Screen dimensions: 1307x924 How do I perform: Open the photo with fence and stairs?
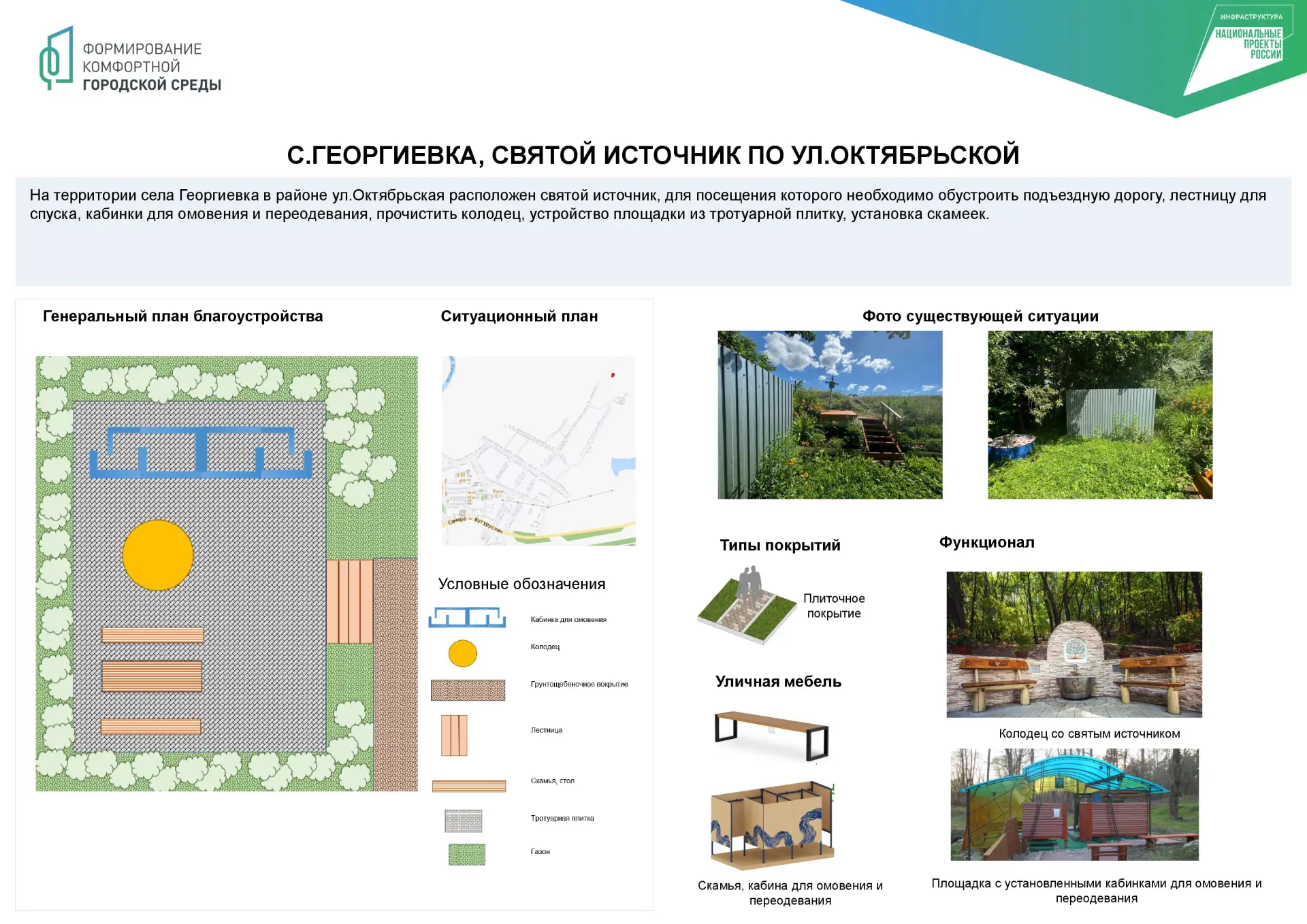click(830, 414)
